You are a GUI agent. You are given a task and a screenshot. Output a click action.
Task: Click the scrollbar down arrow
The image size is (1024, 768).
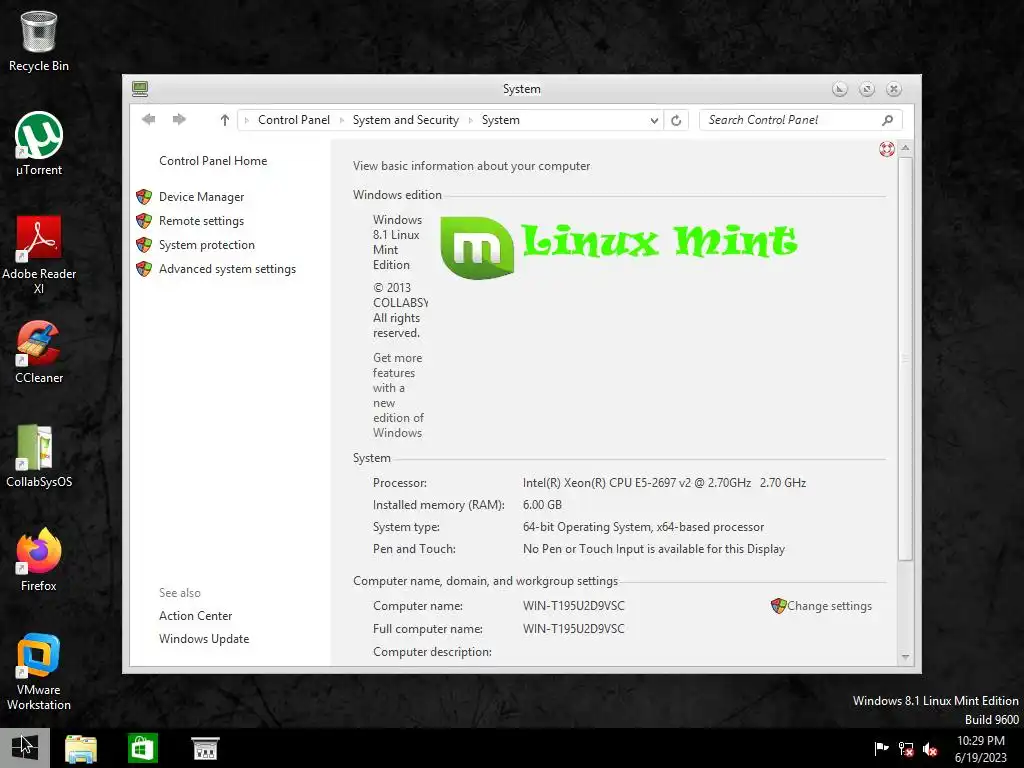905,657
